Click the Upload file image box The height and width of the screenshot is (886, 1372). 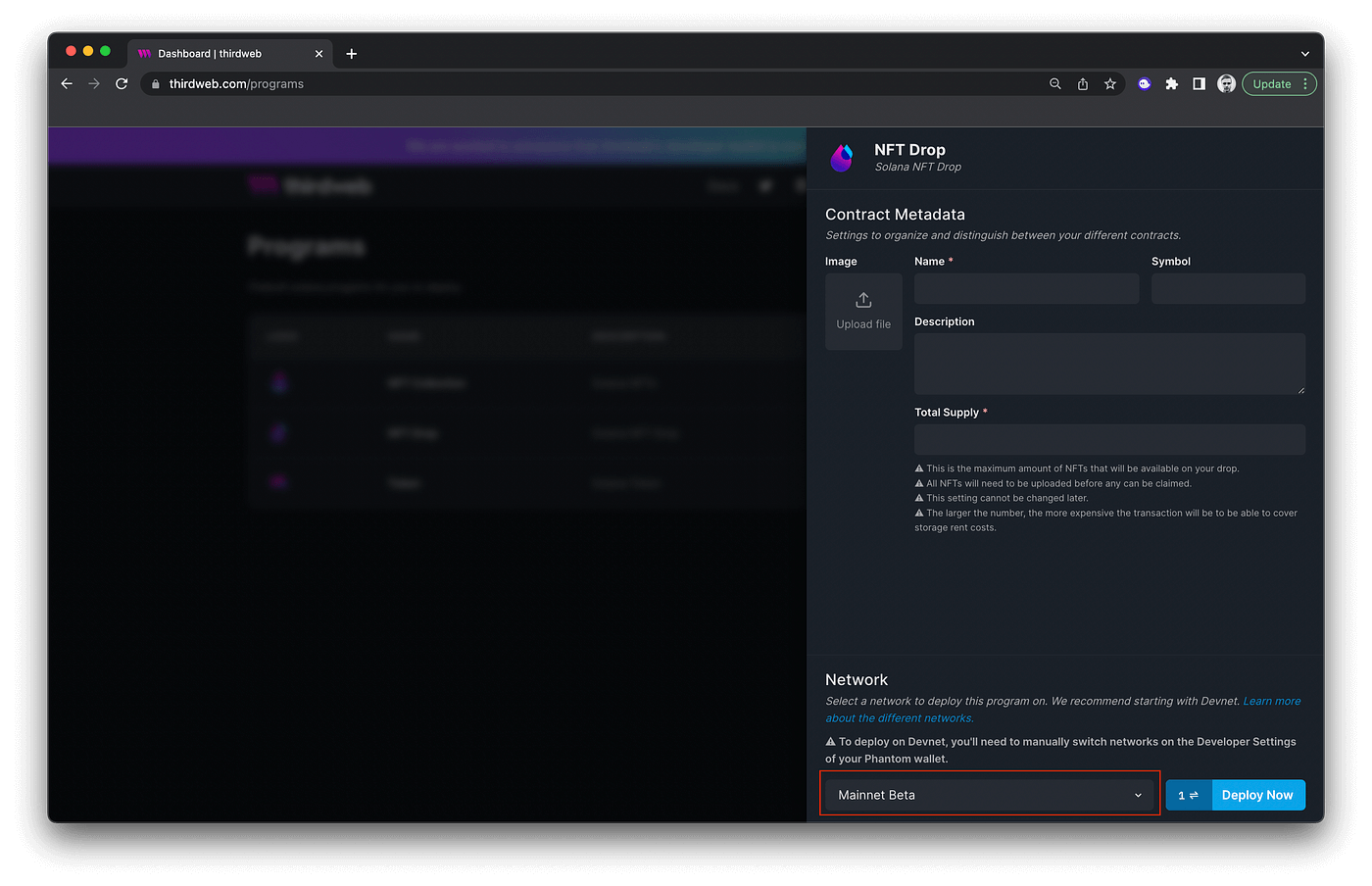pos(863,312)
